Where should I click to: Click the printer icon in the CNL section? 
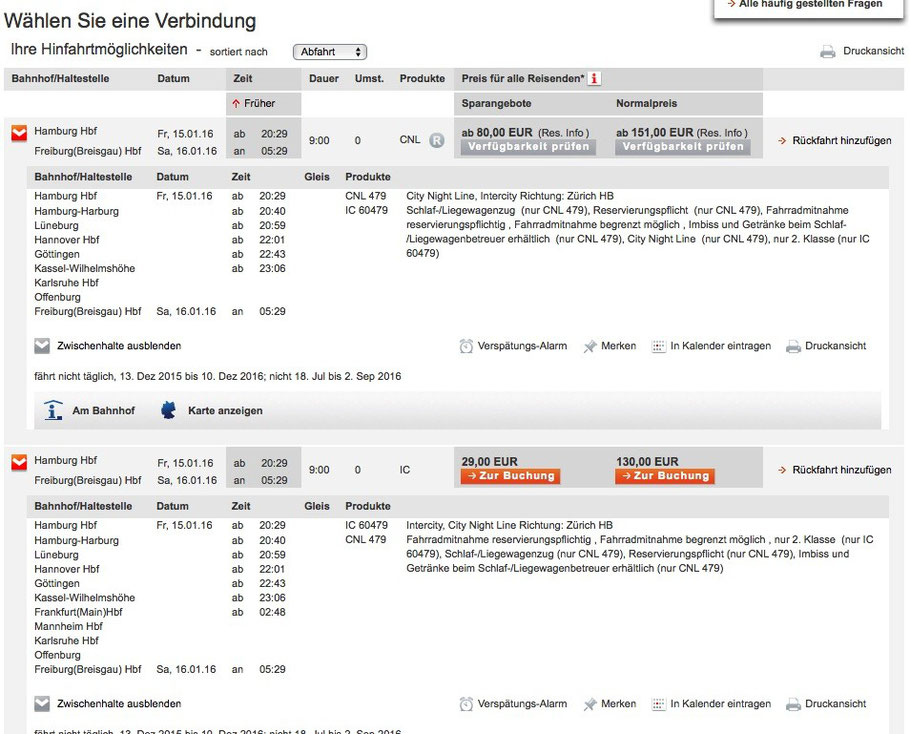click(793, 346)
